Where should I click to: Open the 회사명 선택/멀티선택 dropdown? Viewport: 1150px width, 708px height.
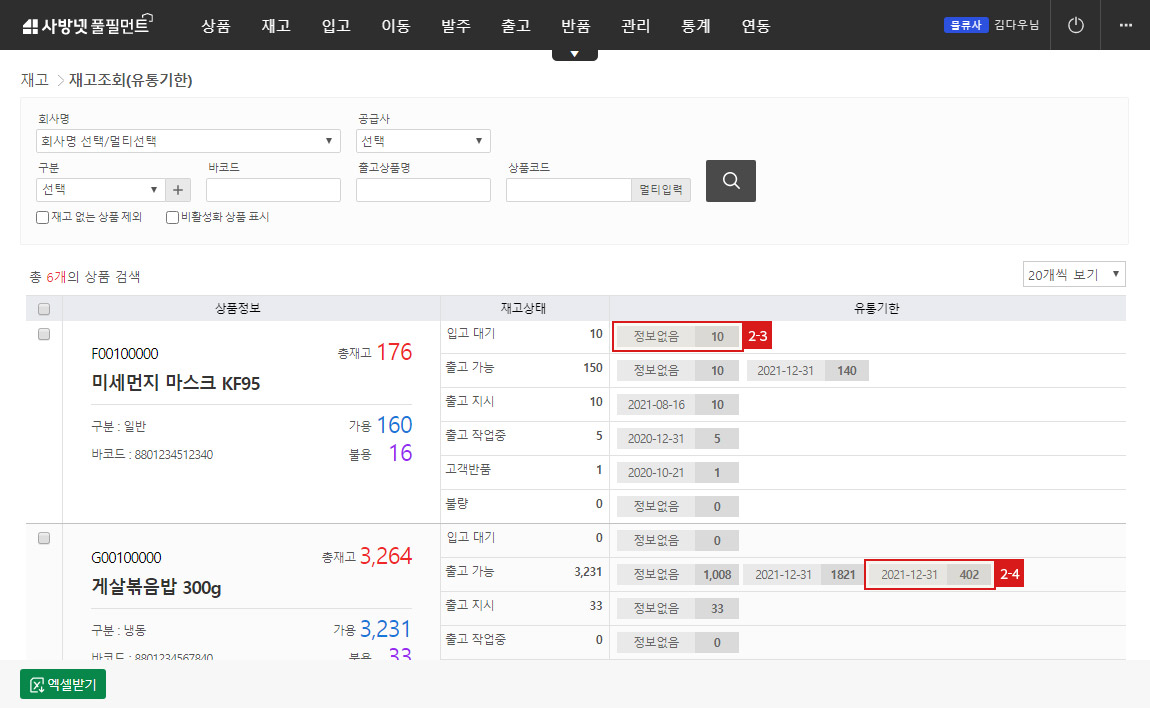click(188, 141)
